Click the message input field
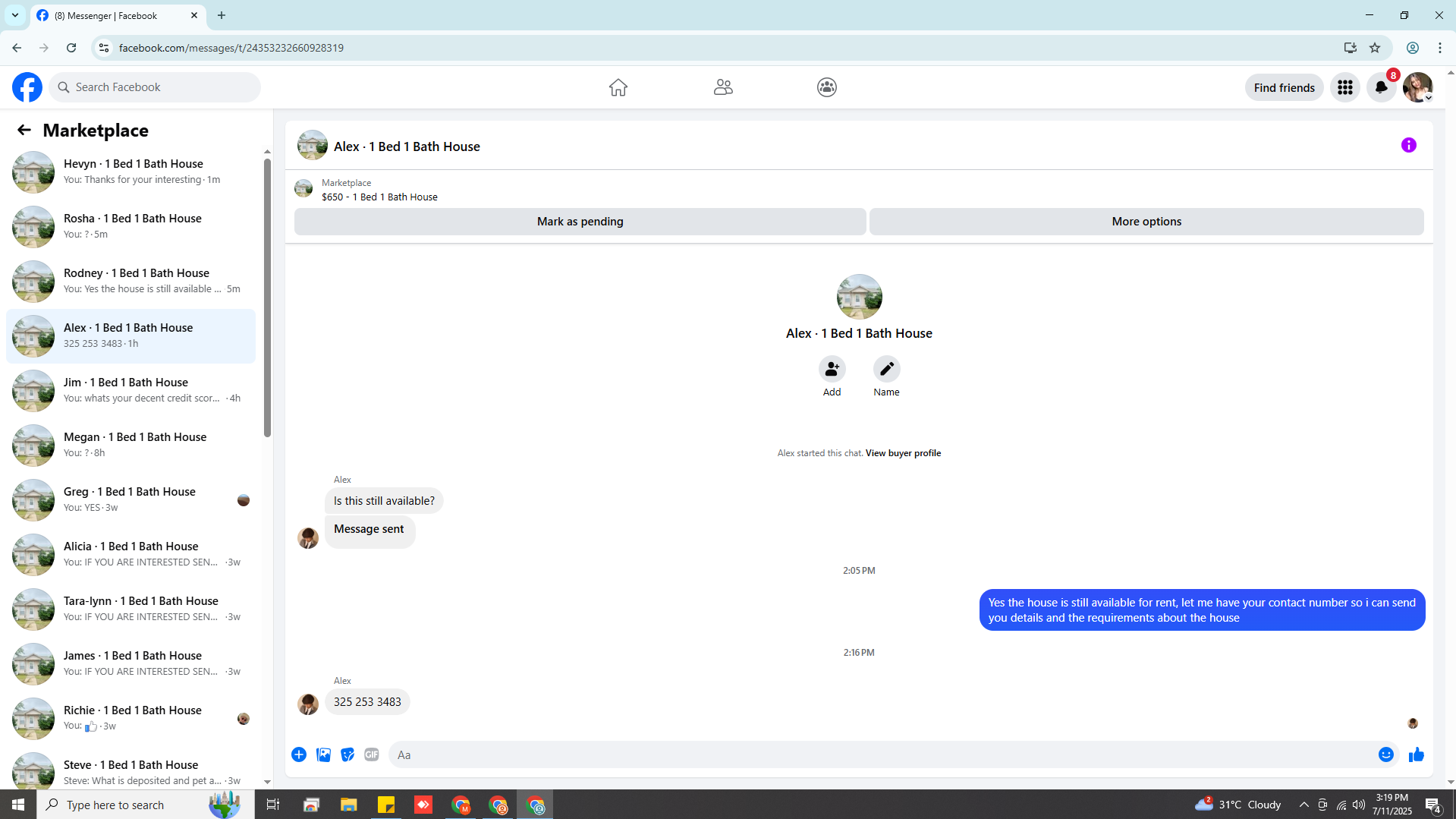The image size is (1456, 819). tap(884, 754)
